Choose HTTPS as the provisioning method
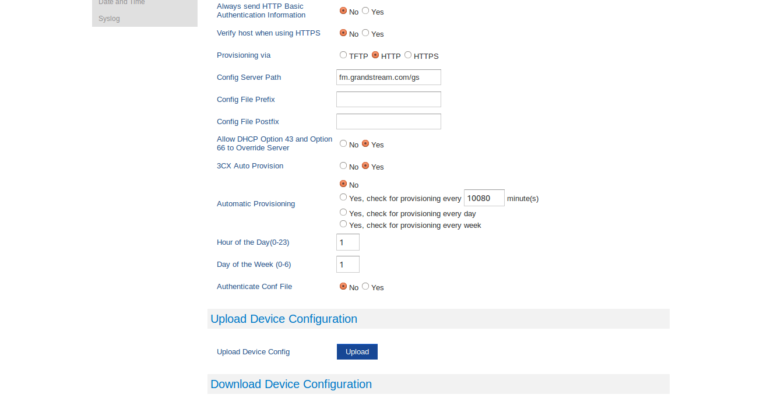The width and height of the screenshot is (760, 405). point(408,55)
